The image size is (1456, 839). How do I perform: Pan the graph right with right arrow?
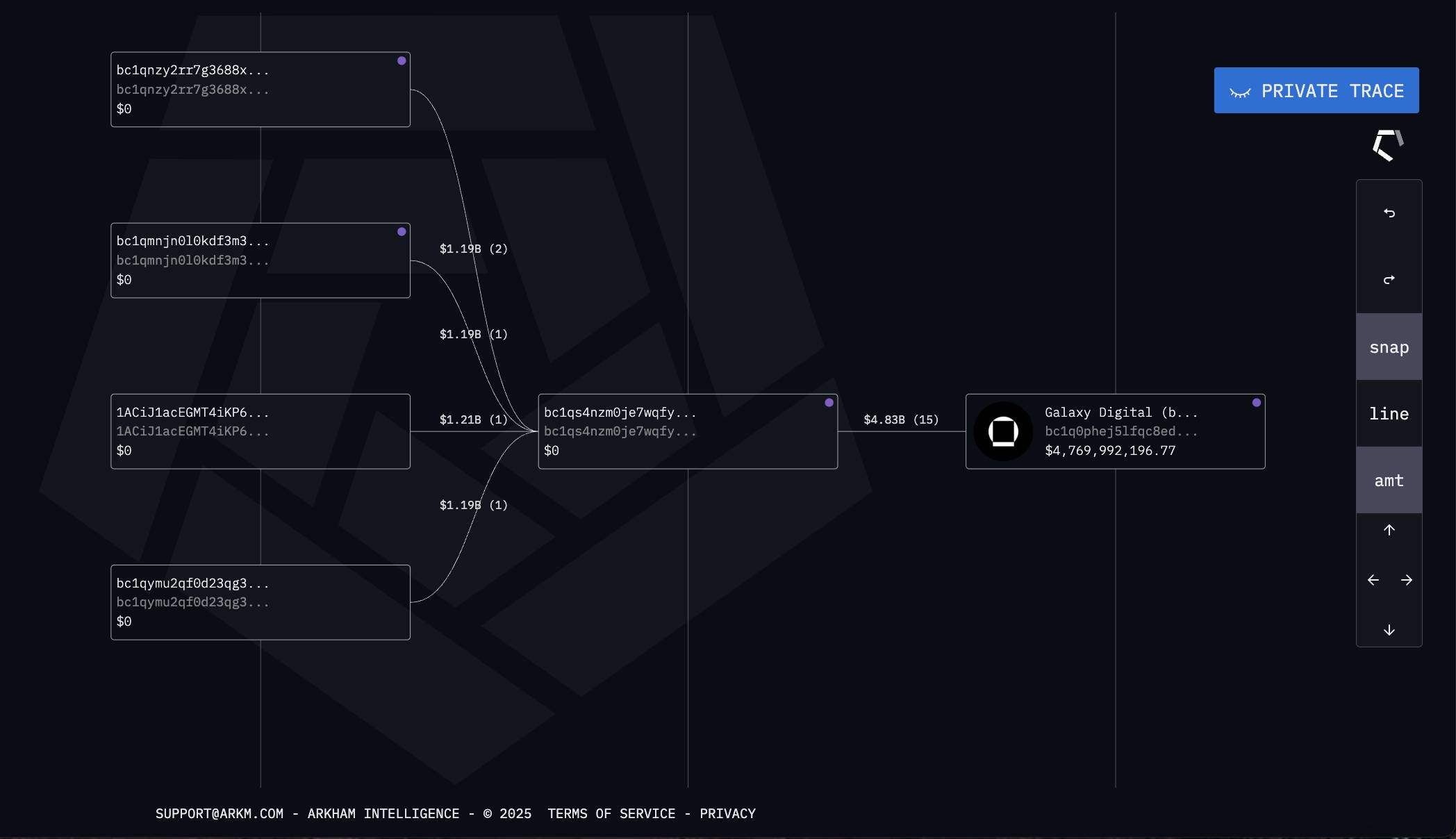click(1406, 580)
